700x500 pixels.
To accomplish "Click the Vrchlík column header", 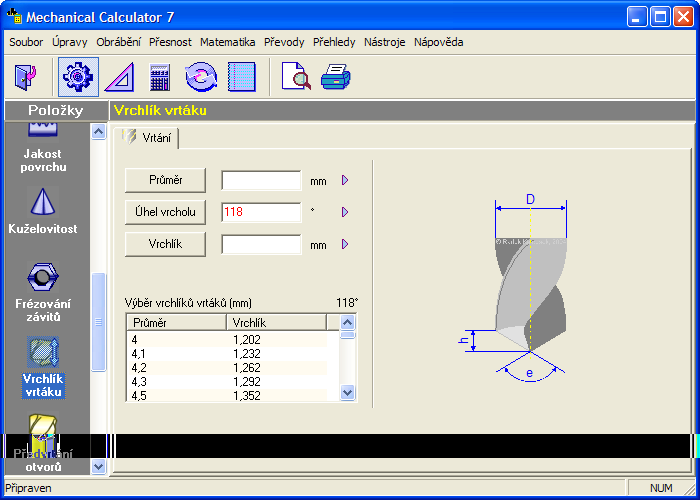I will coord(276,322).
